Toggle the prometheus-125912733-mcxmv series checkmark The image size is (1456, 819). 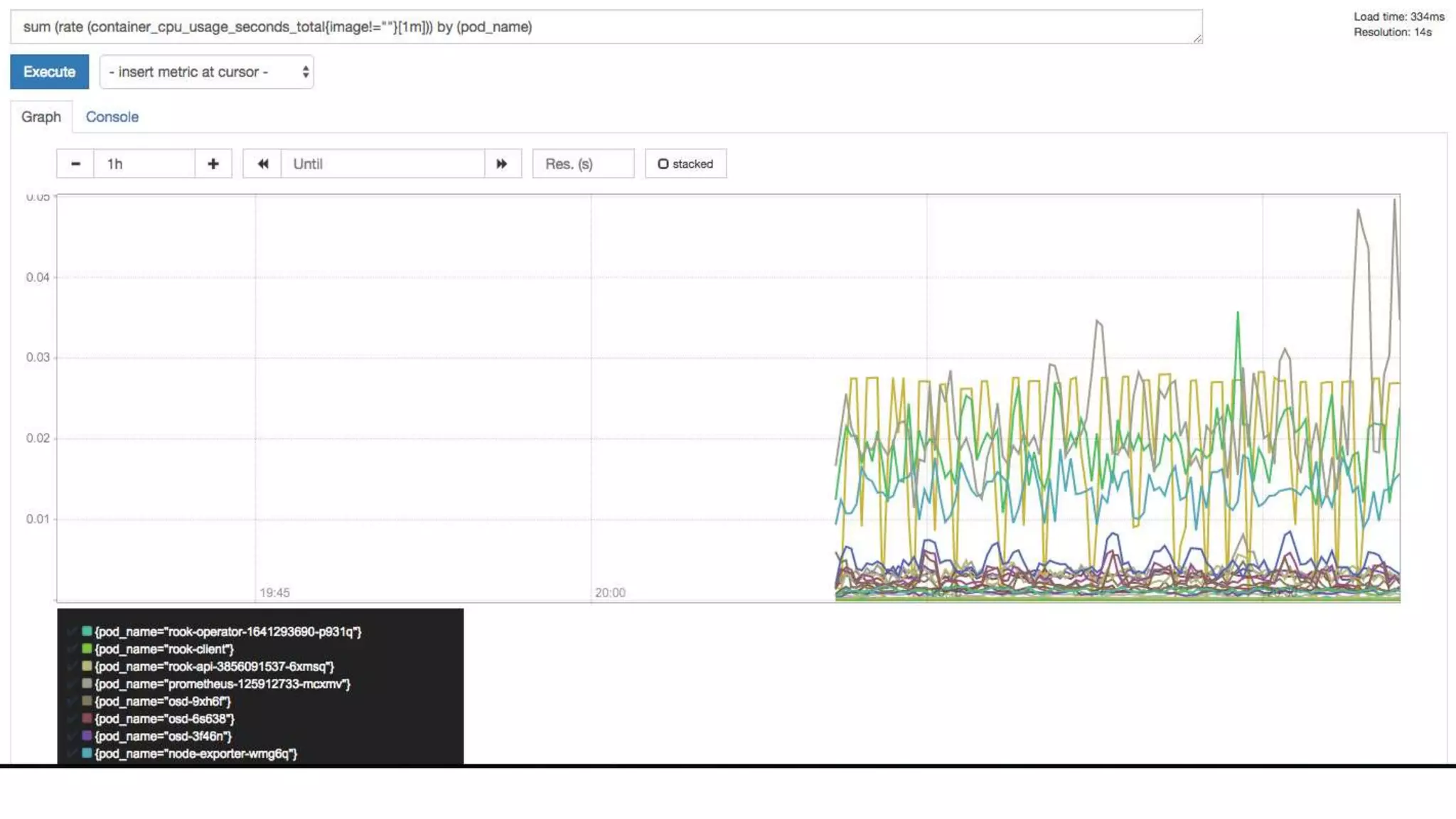[x=73, y=684]
